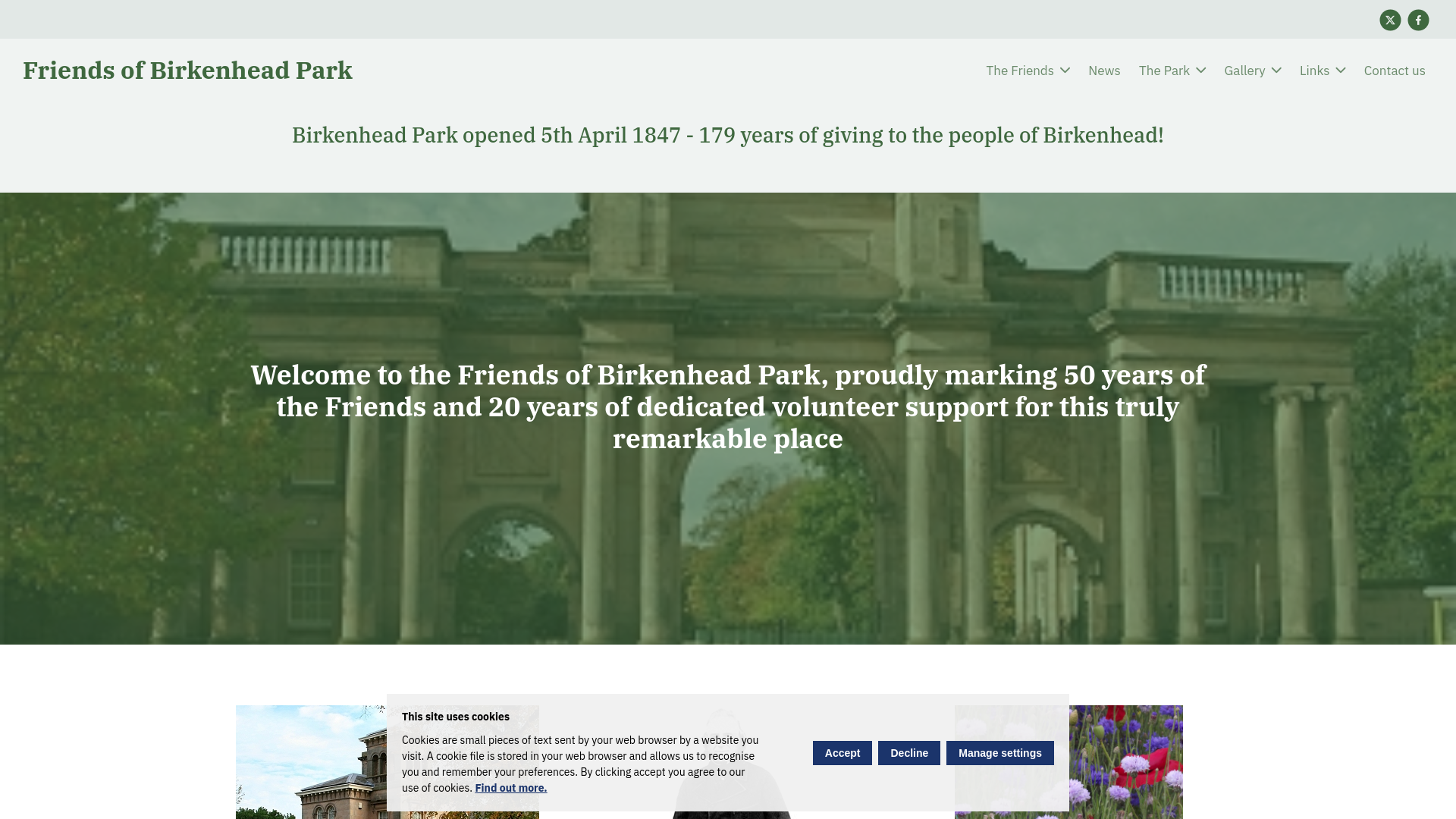Open the X (Twitter) social icon
1456x819 pixels.
click(x=1390, y=20)
